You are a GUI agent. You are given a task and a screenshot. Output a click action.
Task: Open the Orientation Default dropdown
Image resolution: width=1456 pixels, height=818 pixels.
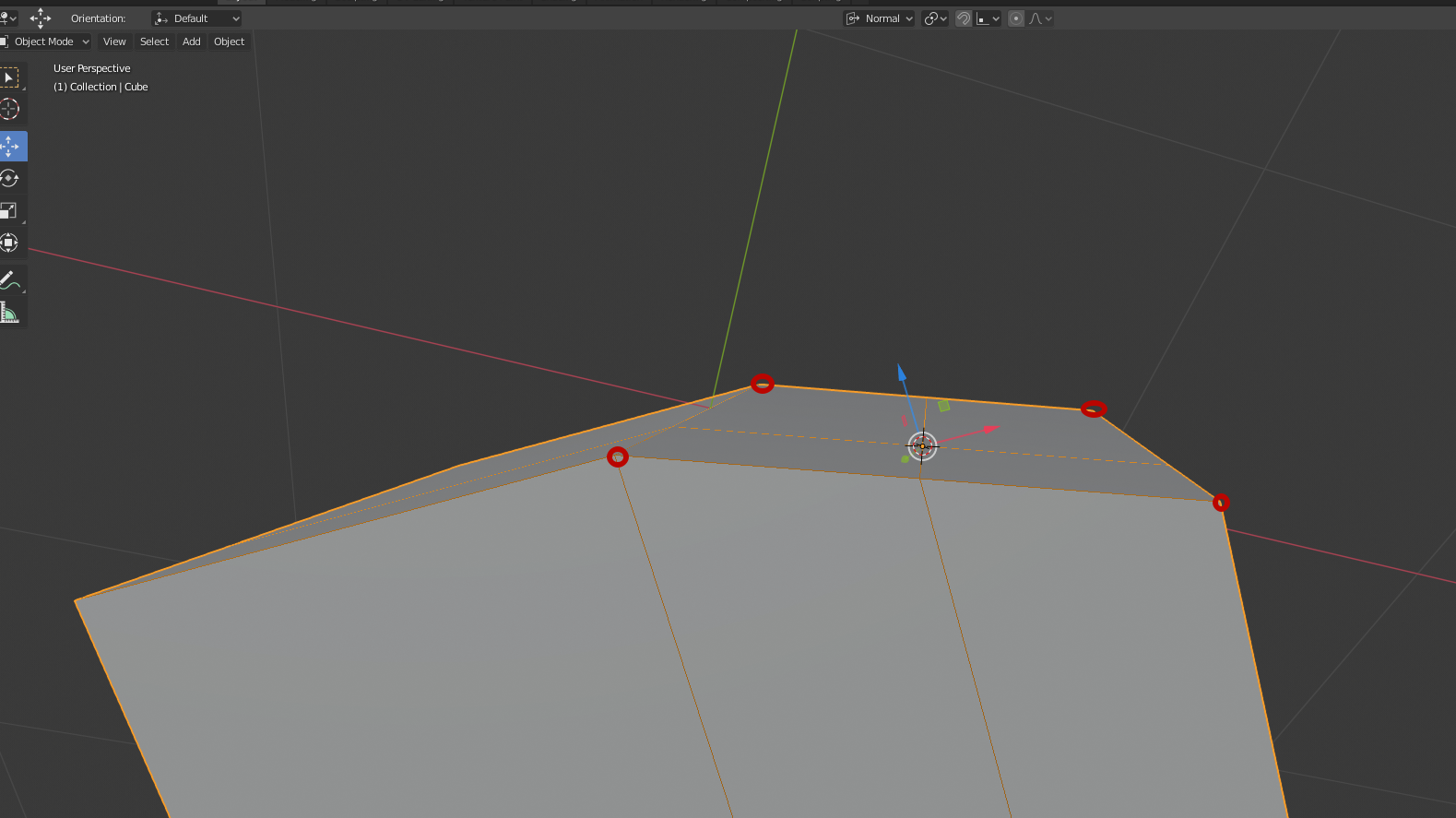tap(196, 18)
